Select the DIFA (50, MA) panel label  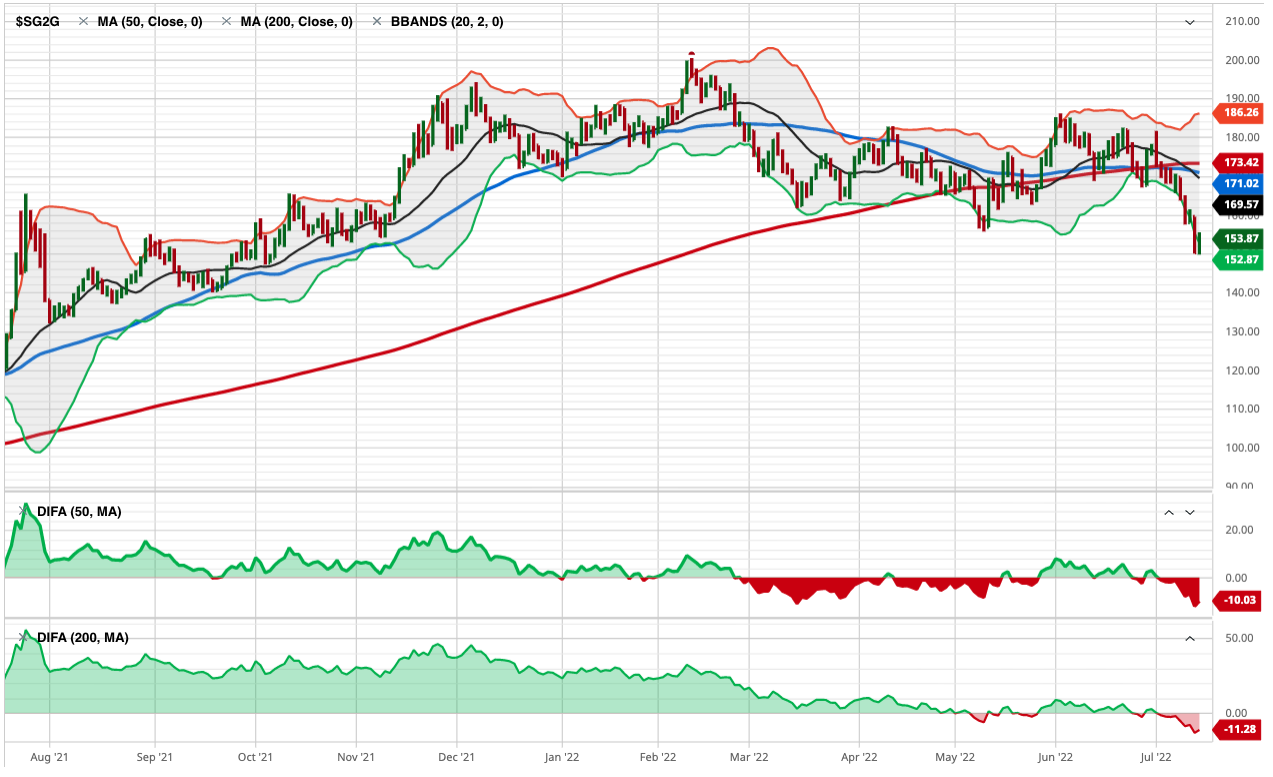point(79,511)
